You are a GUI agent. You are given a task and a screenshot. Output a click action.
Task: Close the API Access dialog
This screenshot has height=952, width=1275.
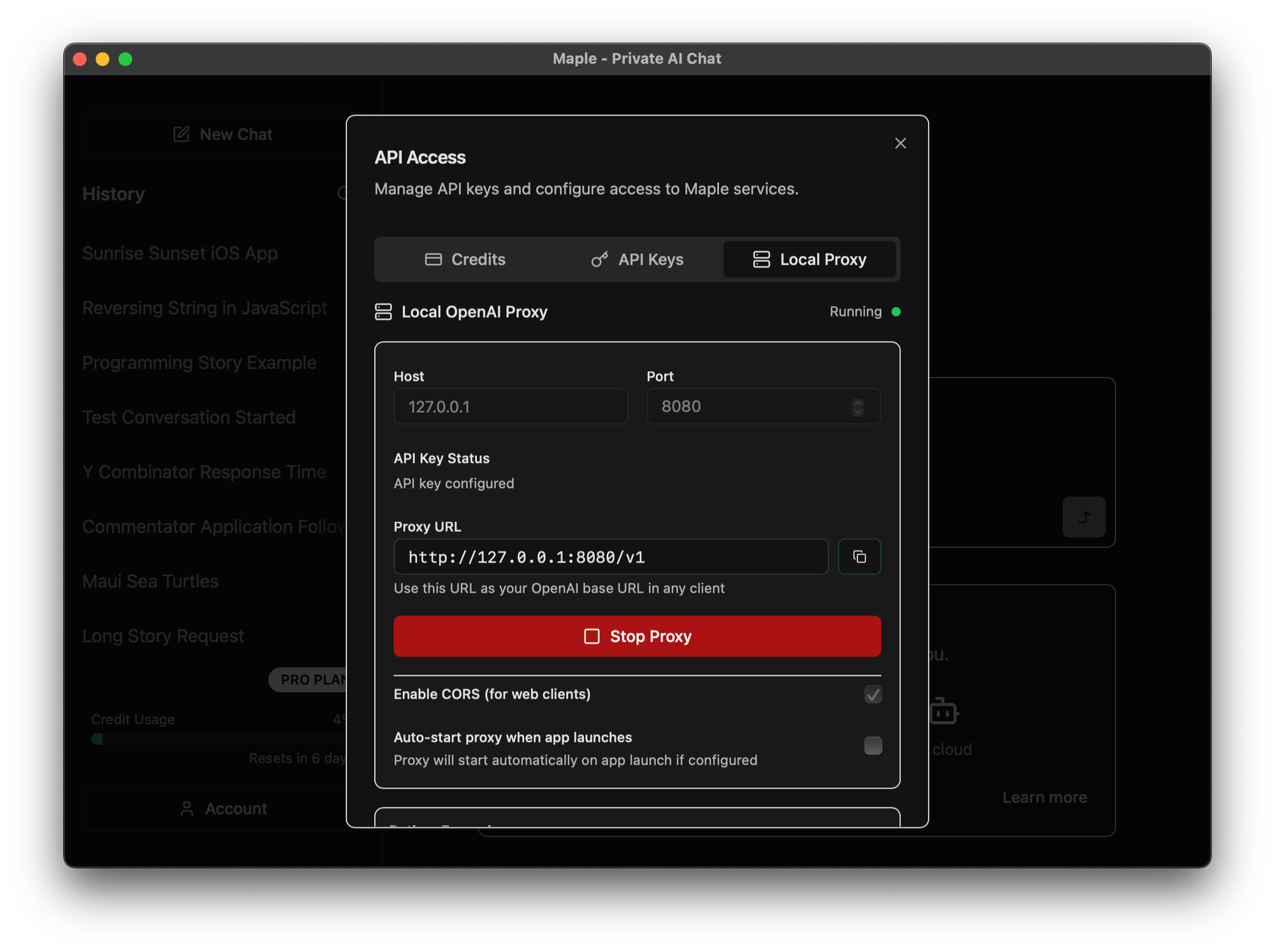click(x=900, y=143)
